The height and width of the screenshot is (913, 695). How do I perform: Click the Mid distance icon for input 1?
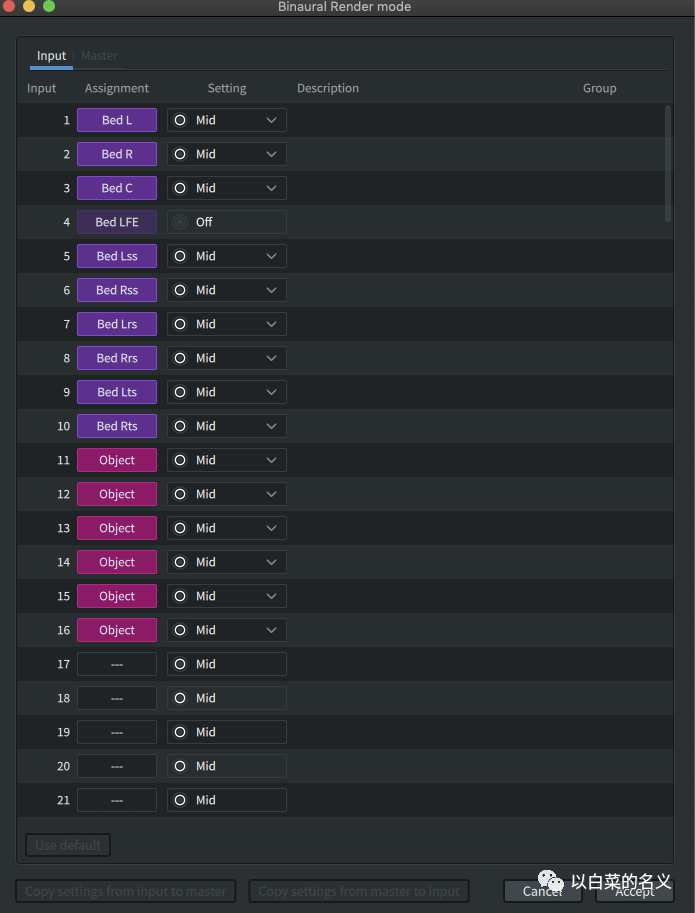coord(180,120)
